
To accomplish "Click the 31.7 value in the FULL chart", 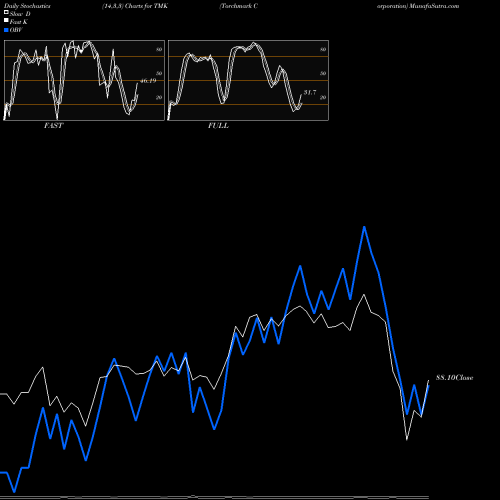I will pyautogui.click(x=310, y=92).
